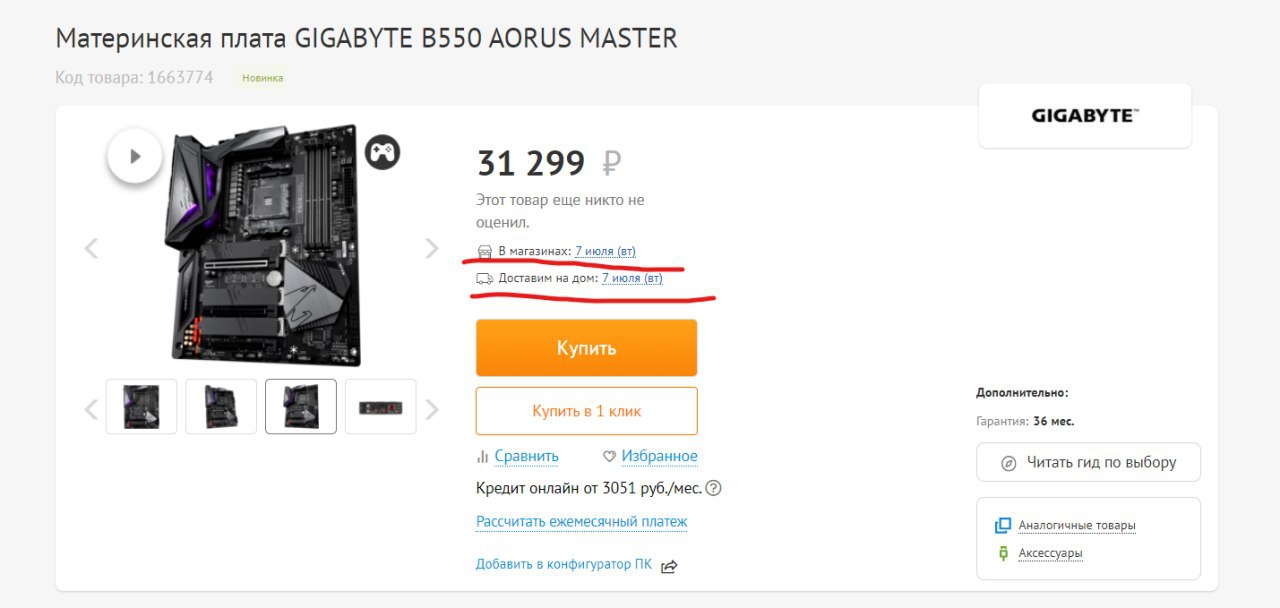
Task: Select the rear I/O panel thumbnail
Action: pos(381,406)
